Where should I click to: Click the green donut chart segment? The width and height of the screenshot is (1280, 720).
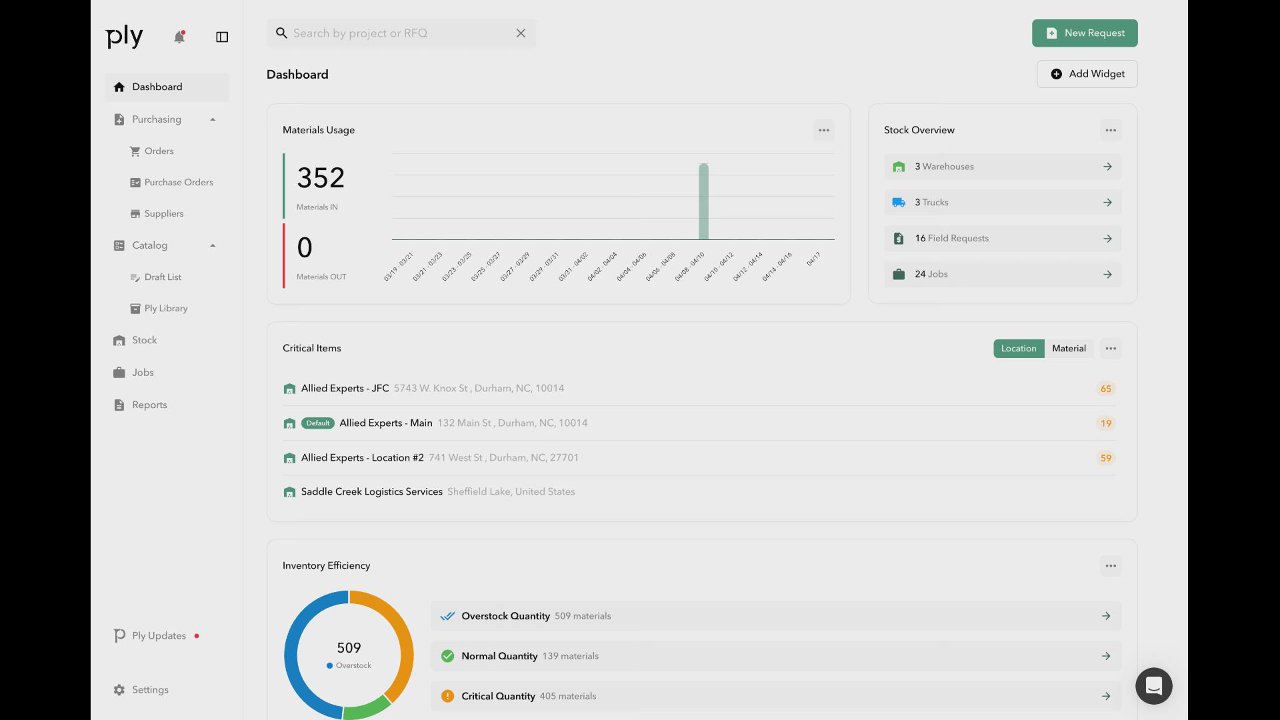point(366,709)
